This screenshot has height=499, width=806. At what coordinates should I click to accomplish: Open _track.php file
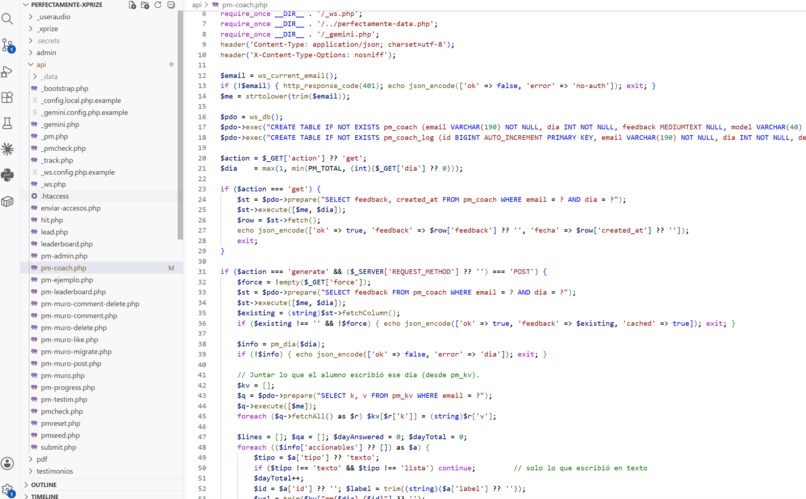tap(57, 160)
